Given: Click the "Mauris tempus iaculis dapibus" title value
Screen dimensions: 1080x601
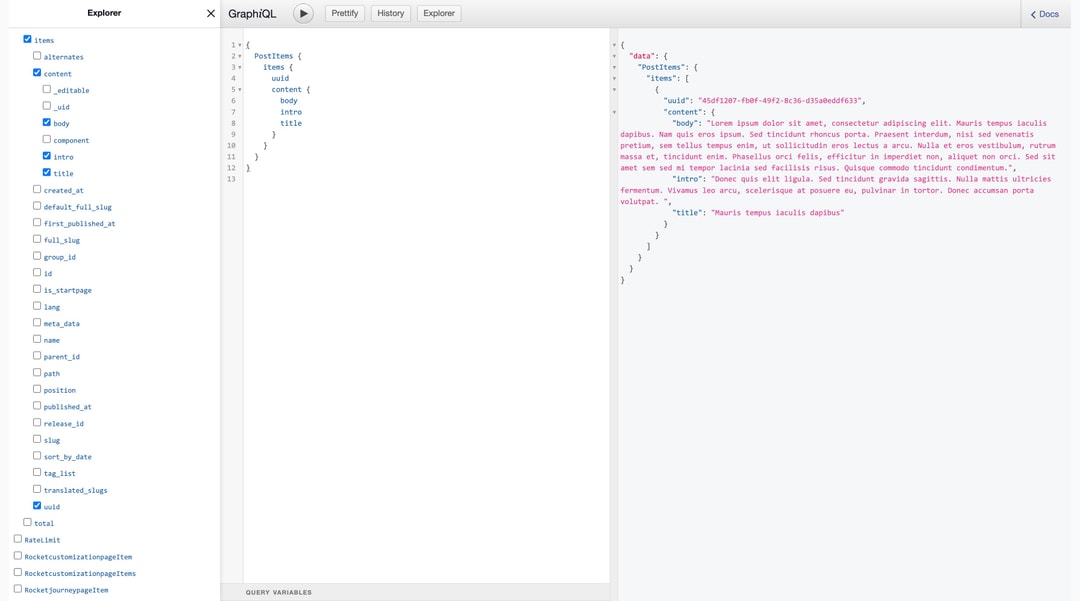Looking at the screenshot, I should 777,213.
